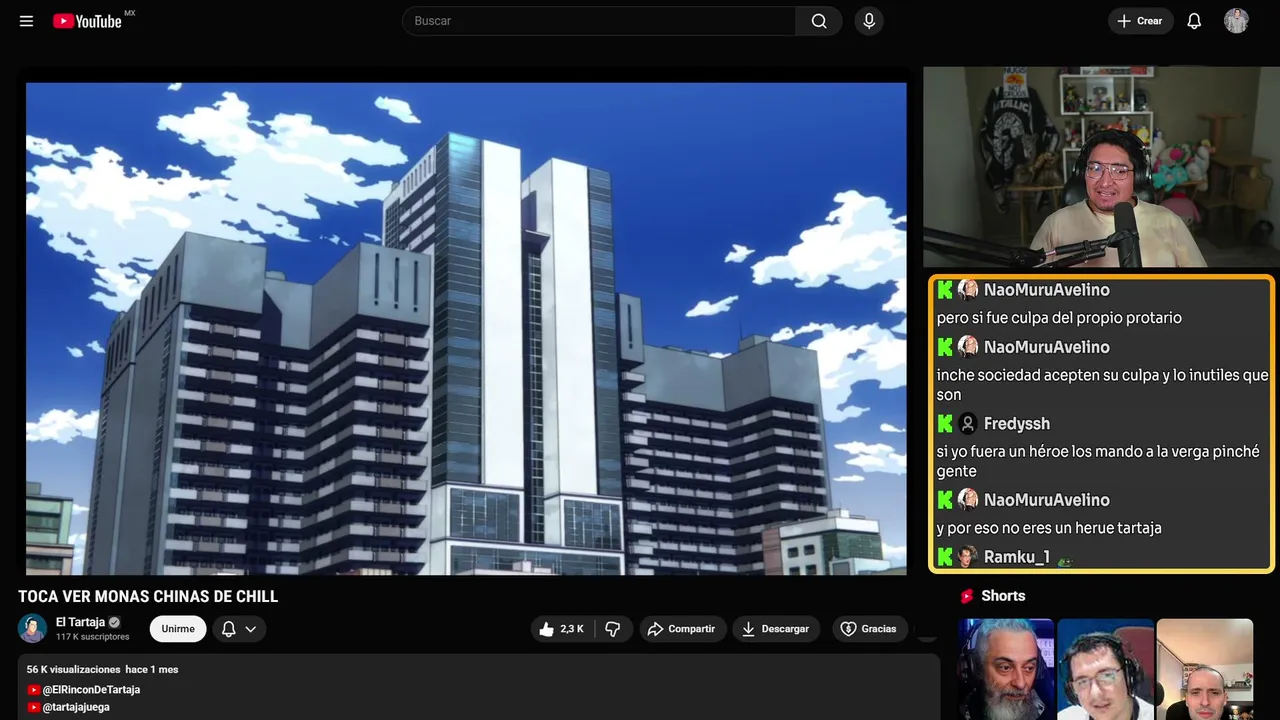Click the Compartir share button
Screen dimensions: 1280x720
[681, 629]
